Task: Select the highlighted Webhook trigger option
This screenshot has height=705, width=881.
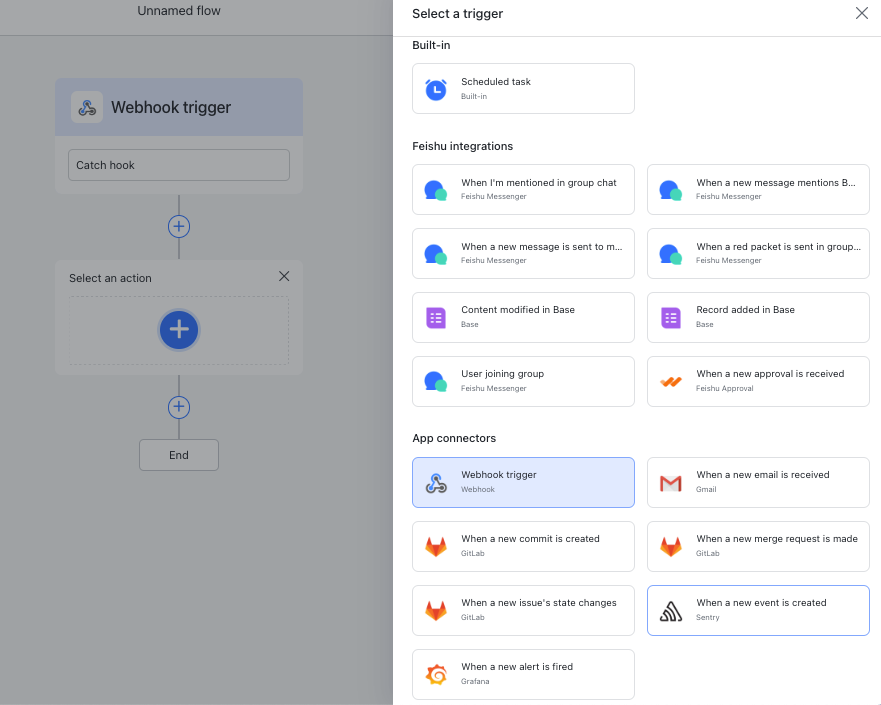Action: click(x=523, y=482)
